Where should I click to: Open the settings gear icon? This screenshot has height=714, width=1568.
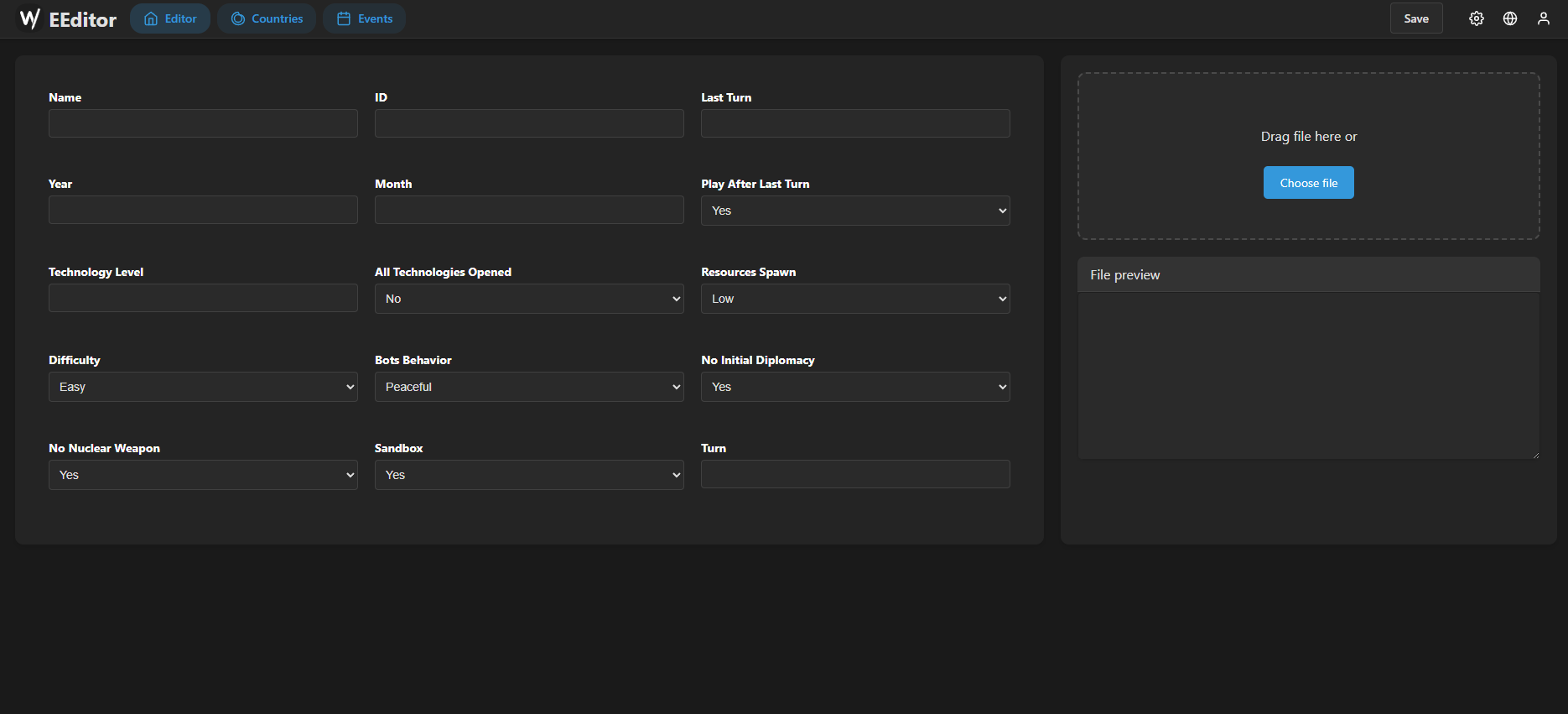1477,18
